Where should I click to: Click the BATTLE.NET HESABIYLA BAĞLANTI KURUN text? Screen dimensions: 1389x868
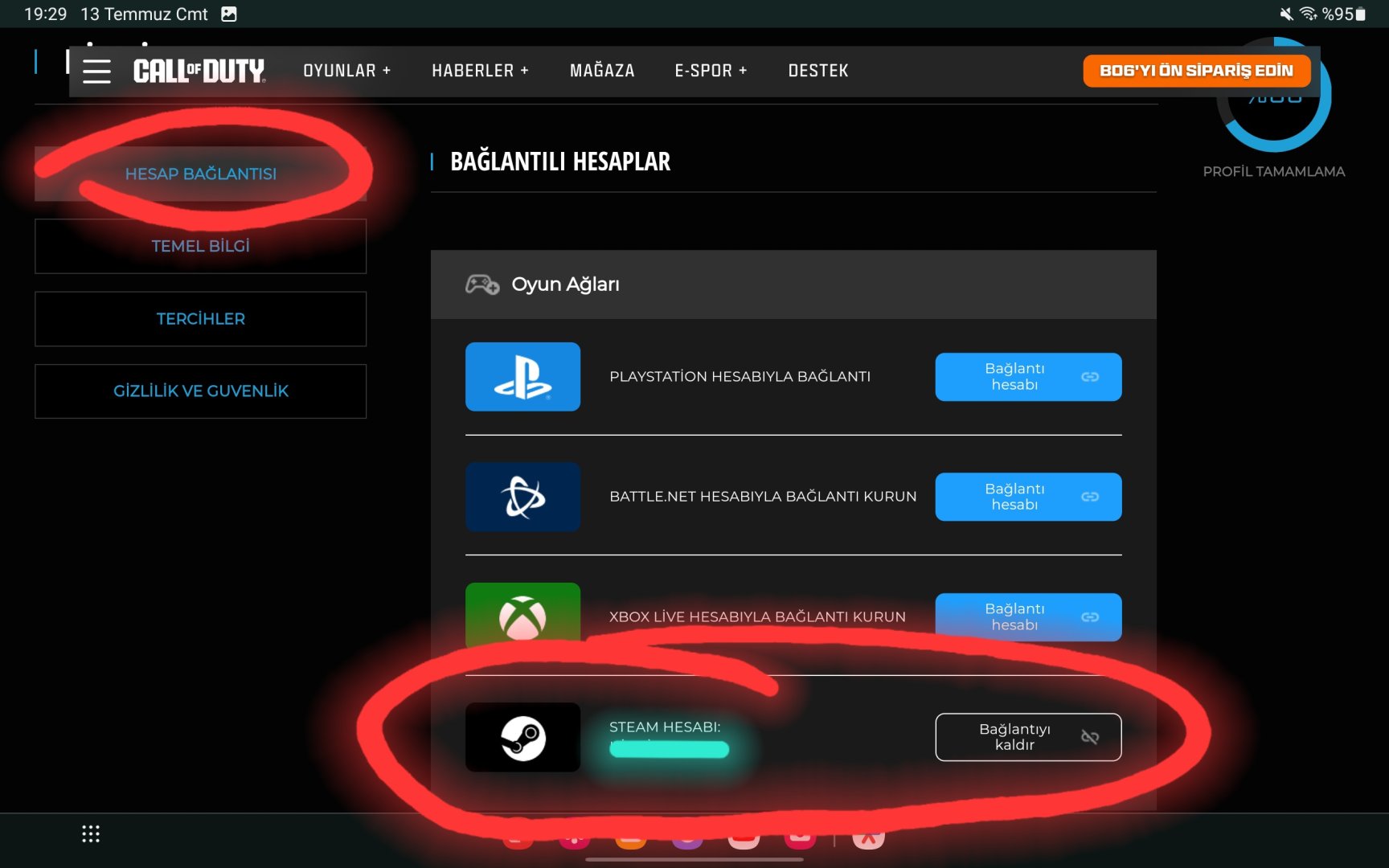pyautogui.click(x=763, y=497)
